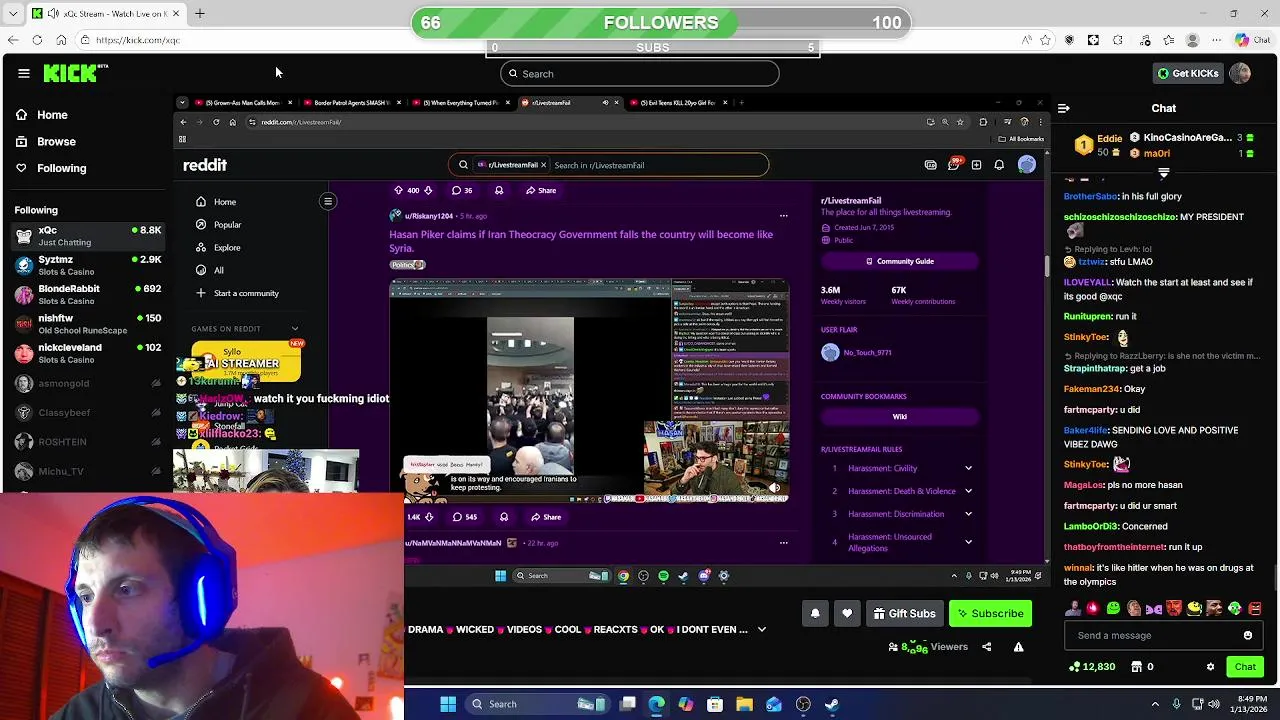The image size is (1280, 720).
Task: Expand Harassment: Discrimination rule
Action: pyautogui.click(x=968, y=514)
